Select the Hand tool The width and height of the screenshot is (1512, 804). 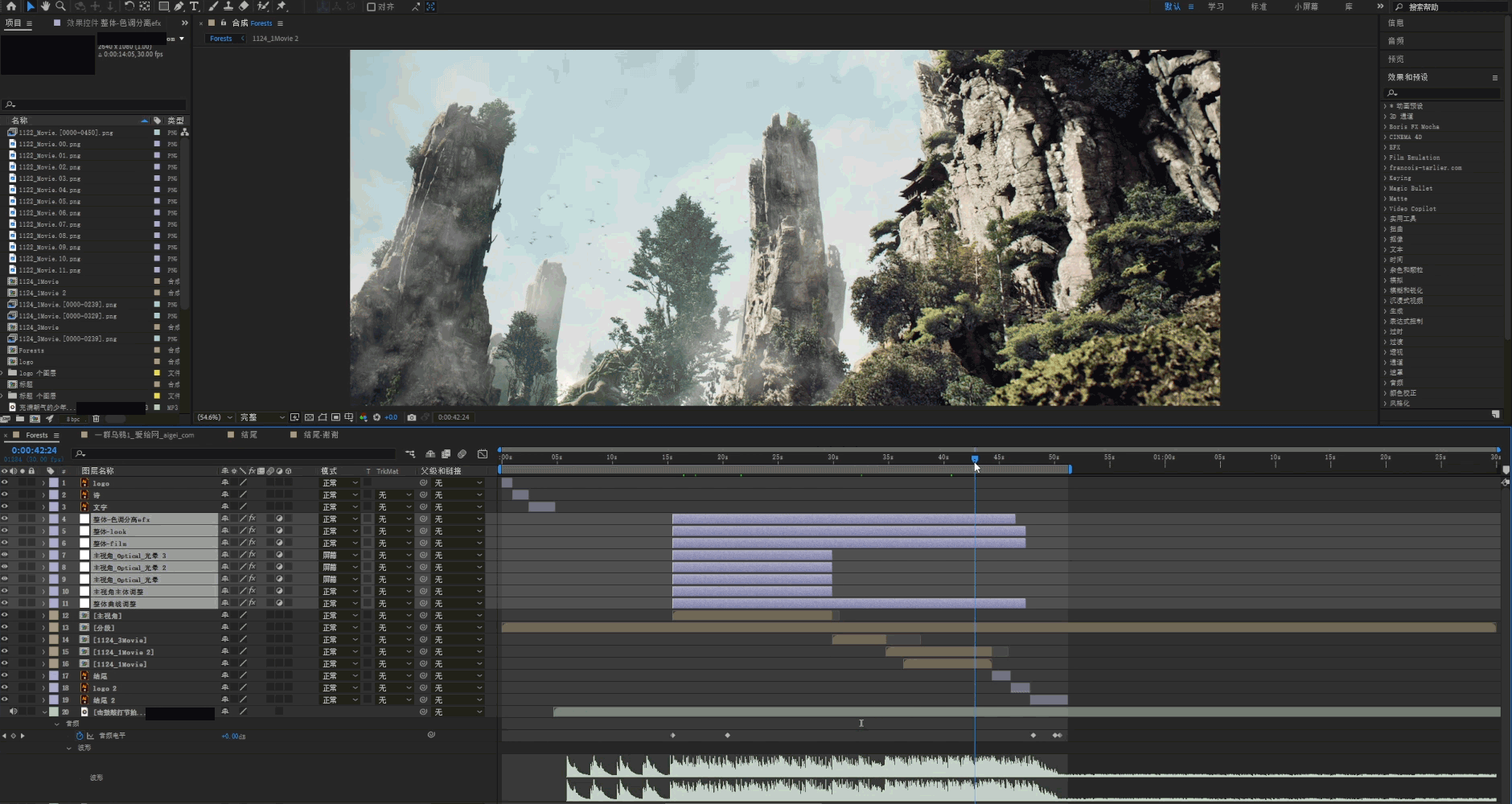pos(45,6)
